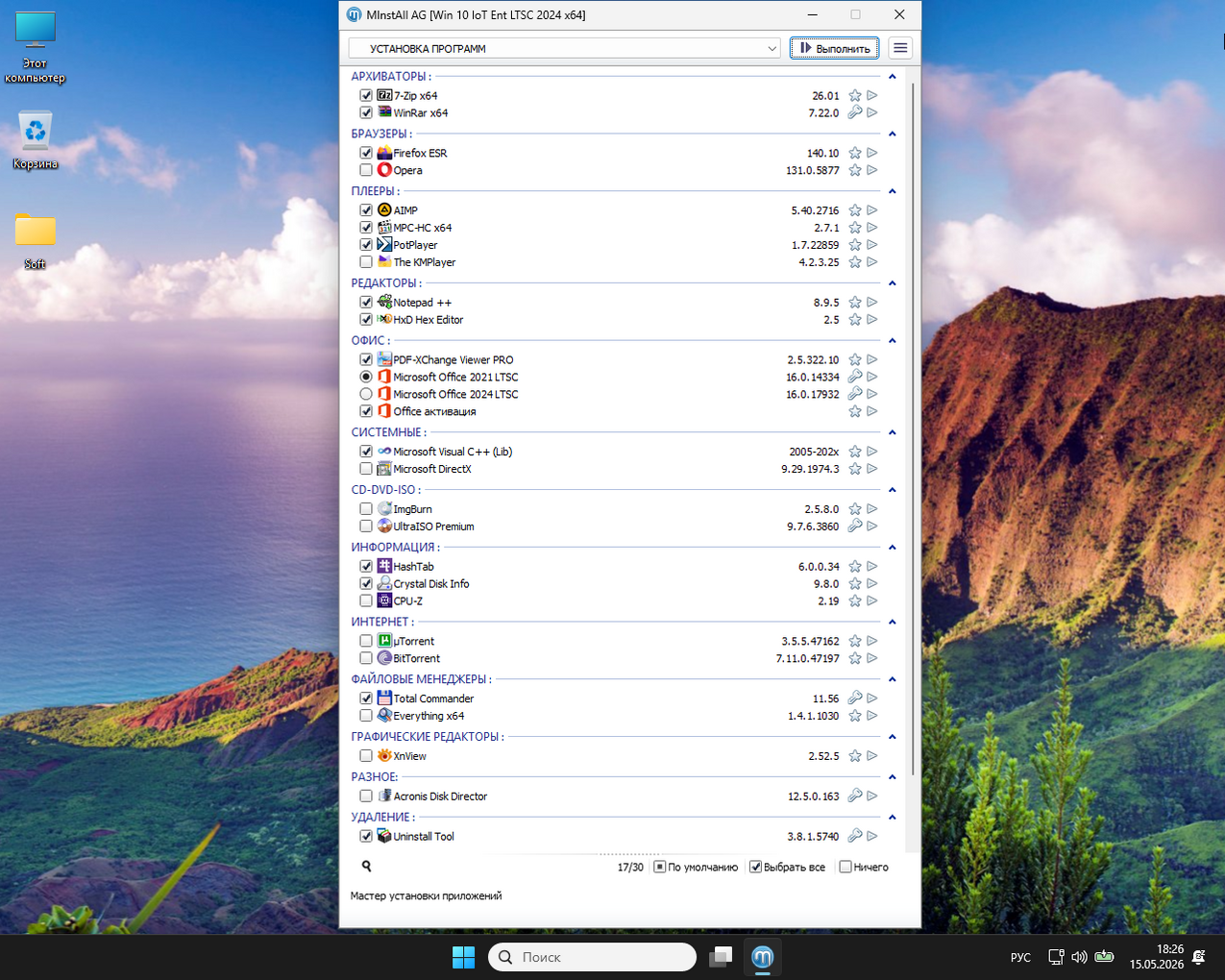Click key icon beside UltraISO Premium

click(855, 527)
